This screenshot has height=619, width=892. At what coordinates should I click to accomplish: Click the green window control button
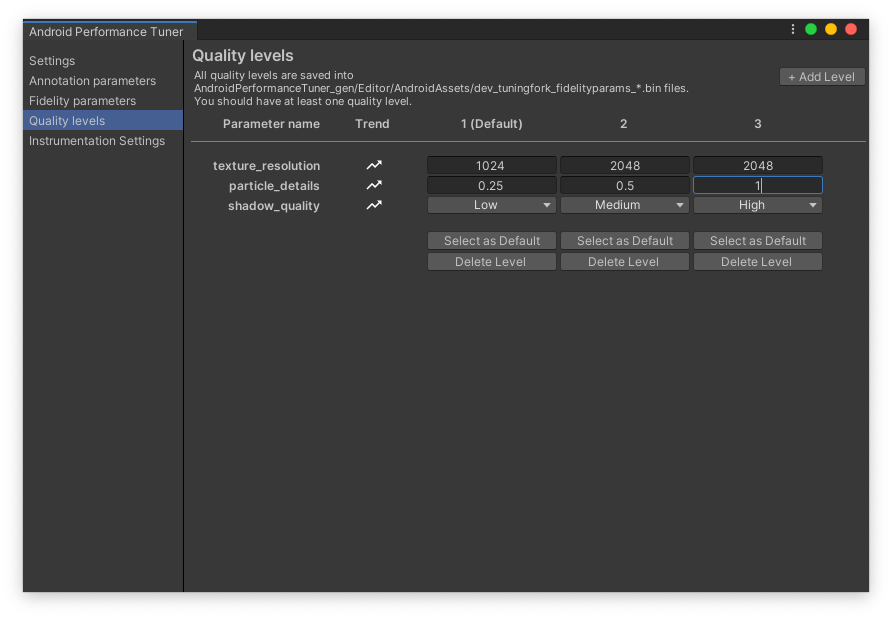(x=811, y=30)
